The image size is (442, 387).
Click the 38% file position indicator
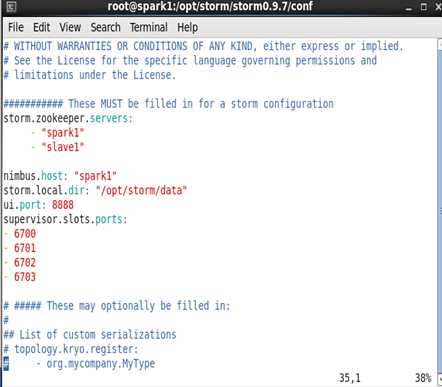pyautogui.click(x=423, y=378)
